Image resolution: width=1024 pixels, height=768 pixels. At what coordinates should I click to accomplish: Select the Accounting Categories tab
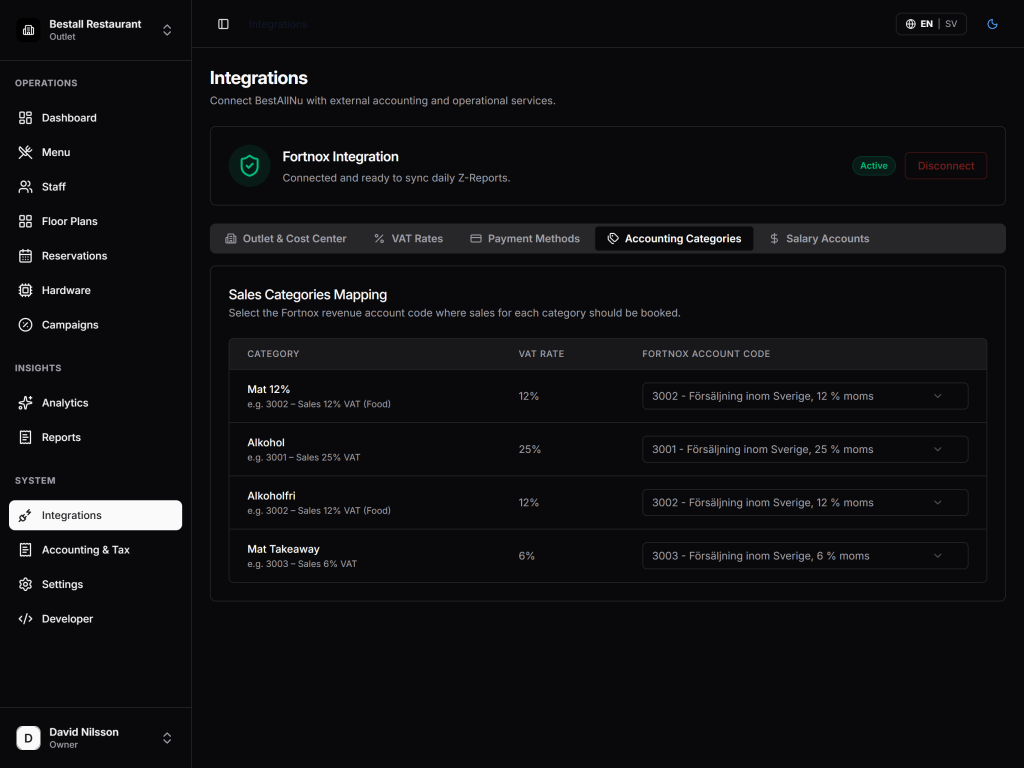(674, 238)
